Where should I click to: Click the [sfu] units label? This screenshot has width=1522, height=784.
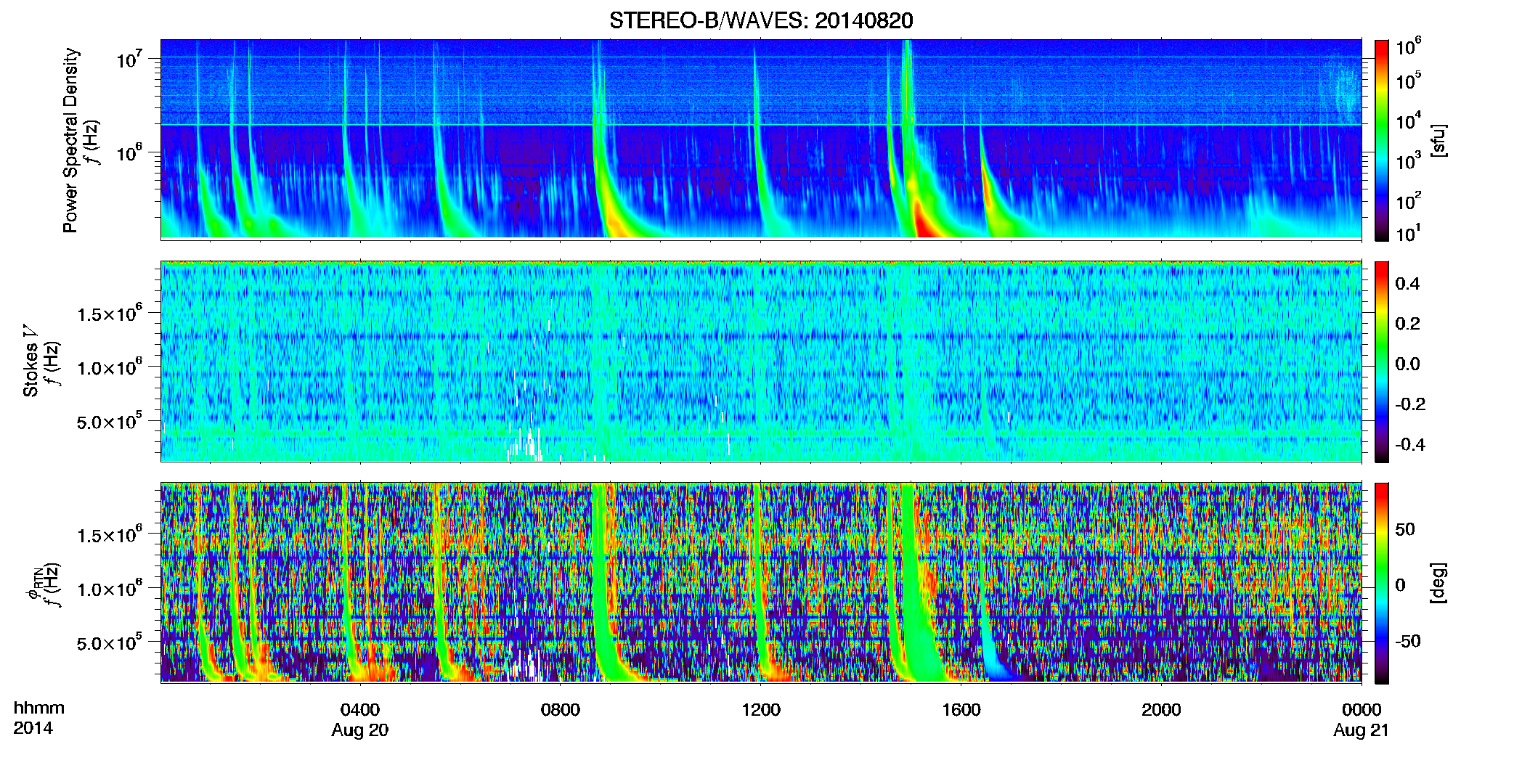[1438, 140]
